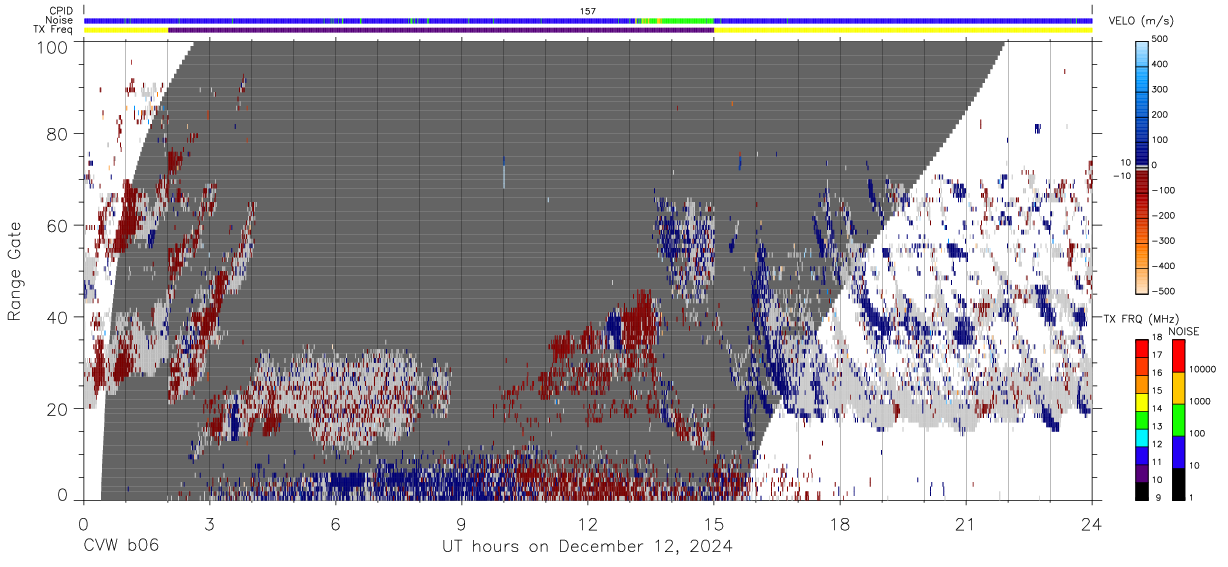Viewport: 1228px width, 567px height.
Task: Click the "VELO (m/s)" heading
Action: click(x=1141, y=21)
